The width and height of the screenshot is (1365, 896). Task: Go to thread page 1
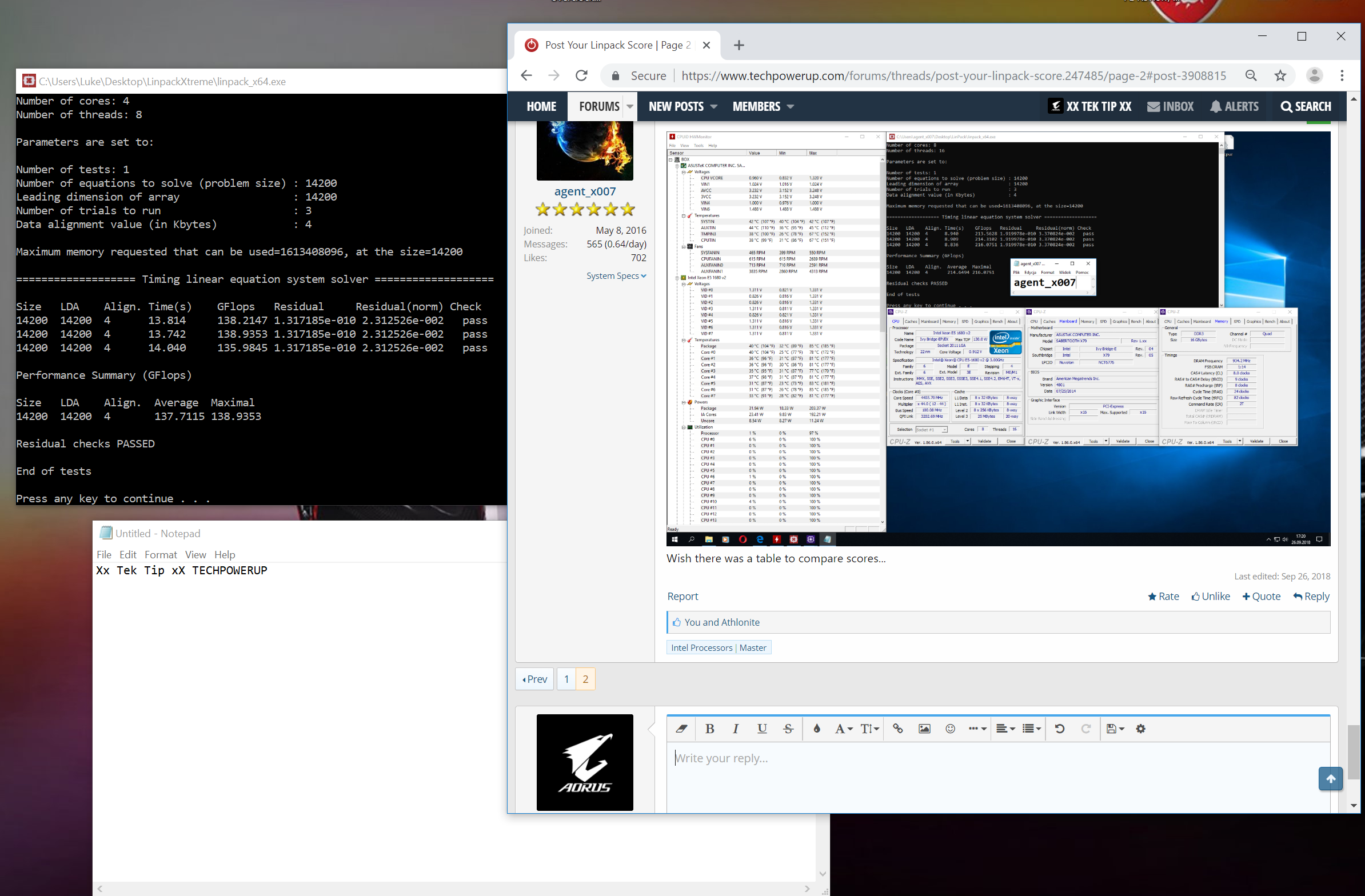click(x=566, y=679)
